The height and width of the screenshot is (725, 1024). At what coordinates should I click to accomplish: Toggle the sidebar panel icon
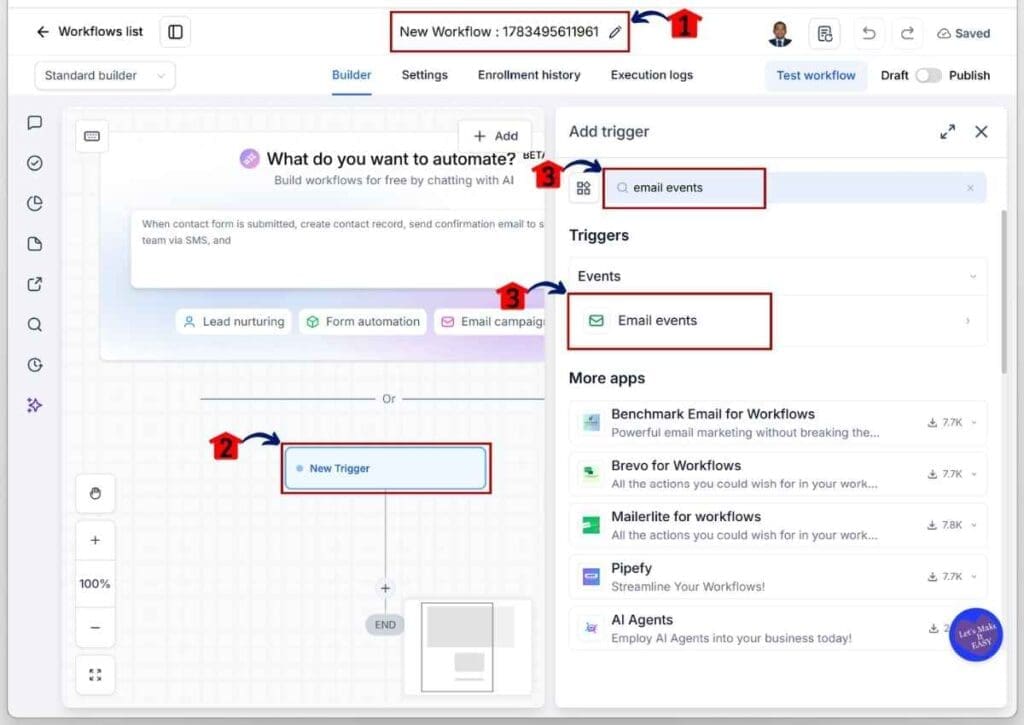click(x=175, y=32)
